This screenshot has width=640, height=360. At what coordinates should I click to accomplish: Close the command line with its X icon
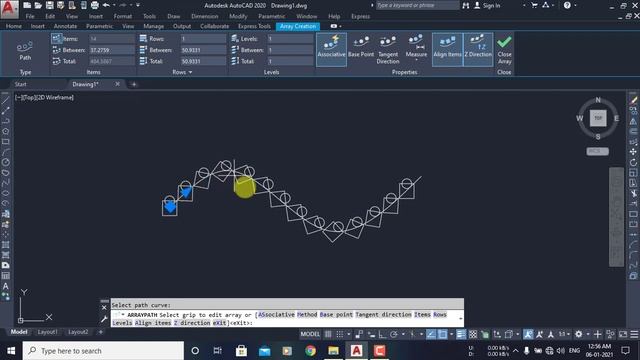click(x=104, y=308)
